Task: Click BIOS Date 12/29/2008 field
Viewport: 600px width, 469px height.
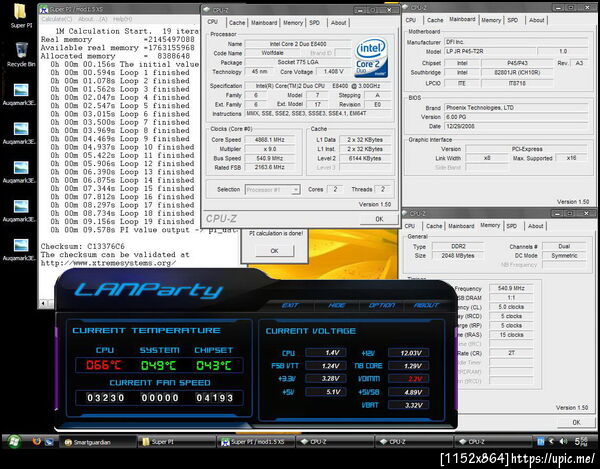Action: click(x=516, y=126)
